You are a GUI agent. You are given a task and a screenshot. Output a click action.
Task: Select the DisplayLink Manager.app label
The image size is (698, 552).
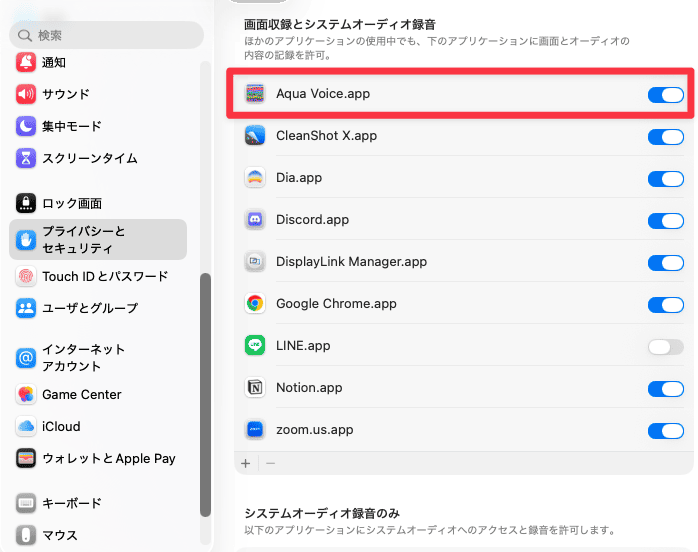351,261
